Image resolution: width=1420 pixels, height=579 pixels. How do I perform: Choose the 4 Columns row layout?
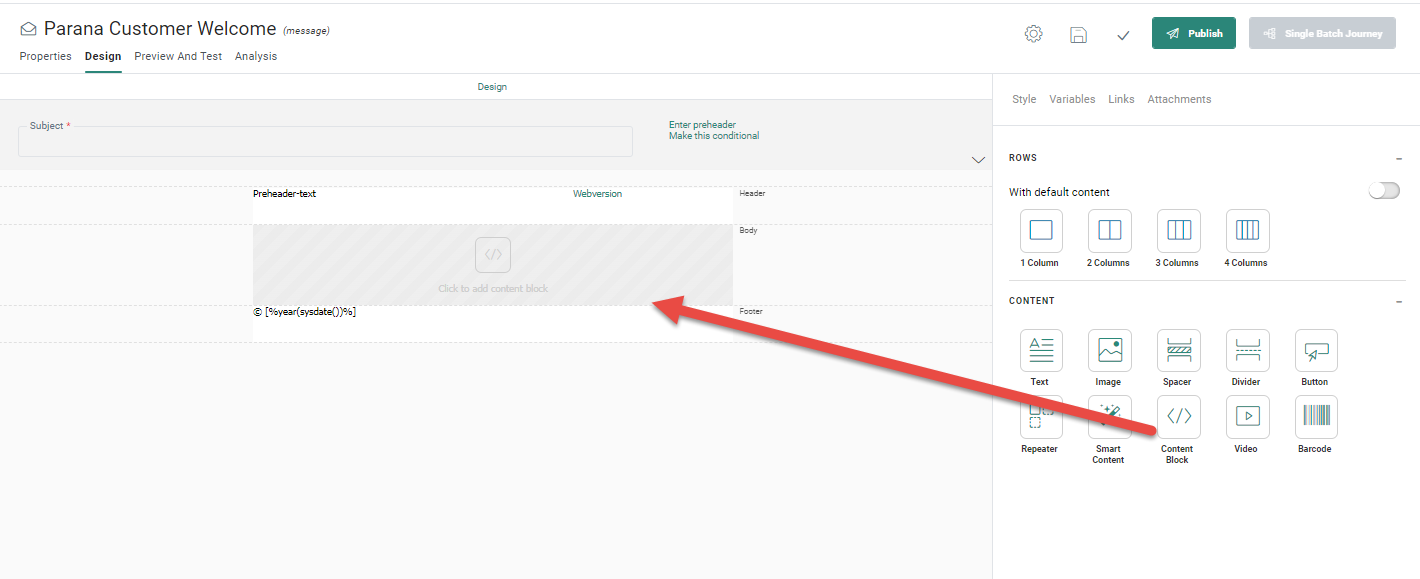[1247, 231]
